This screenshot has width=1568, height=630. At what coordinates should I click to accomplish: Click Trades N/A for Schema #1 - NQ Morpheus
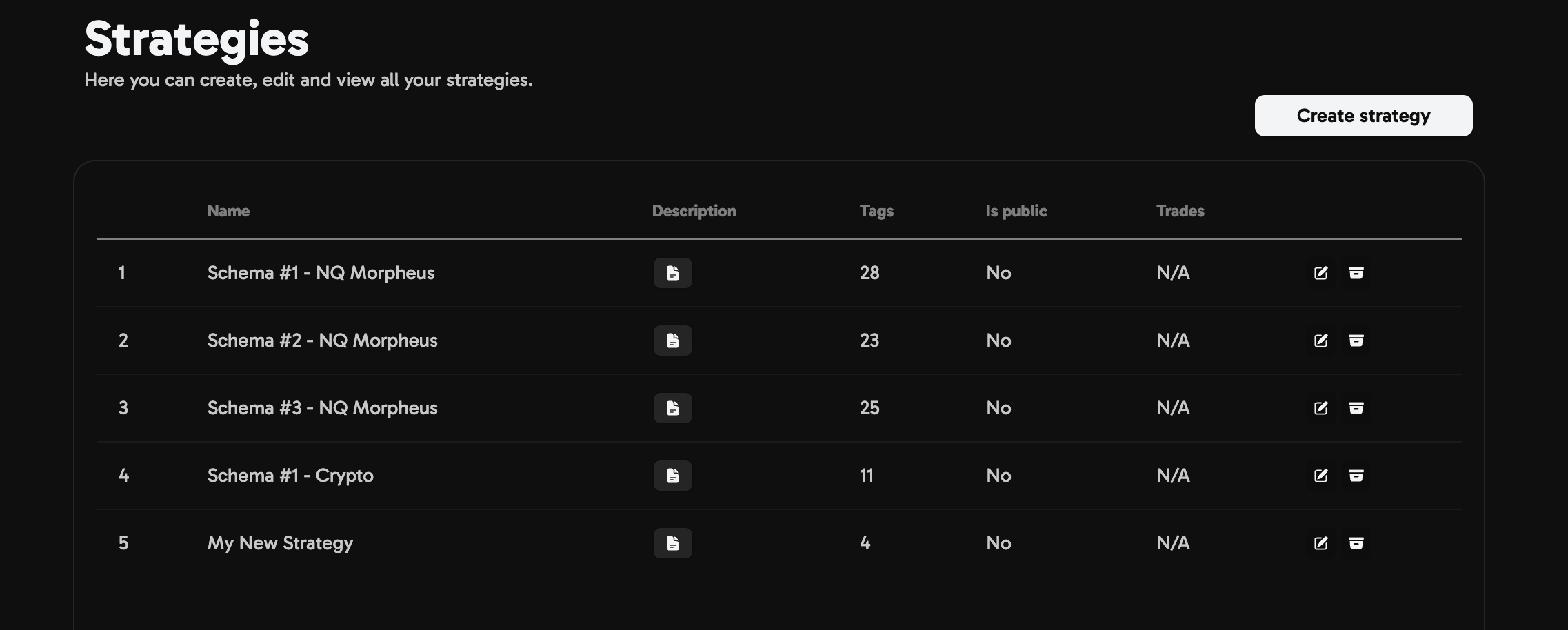(1173, 273)
